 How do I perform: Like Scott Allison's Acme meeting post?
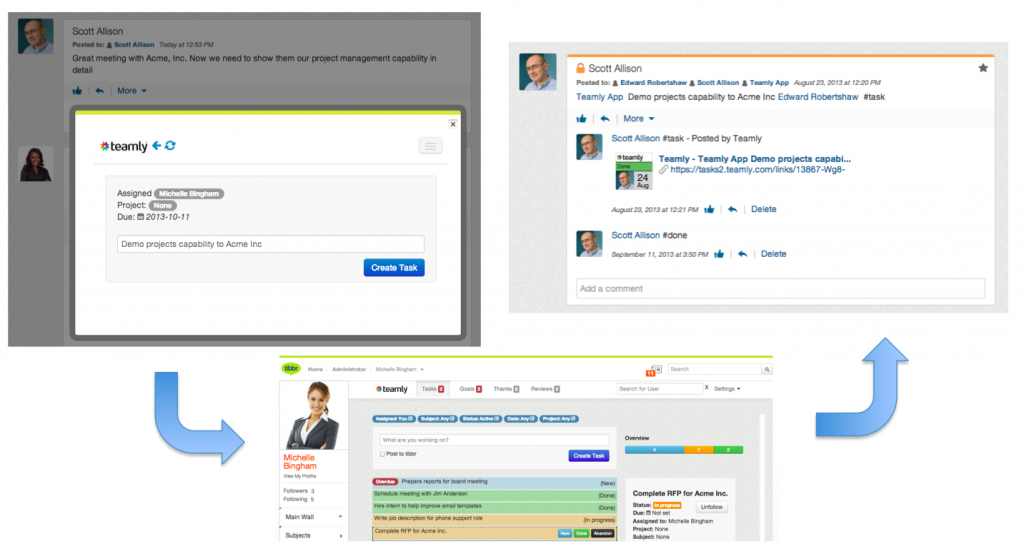[77, 91]
